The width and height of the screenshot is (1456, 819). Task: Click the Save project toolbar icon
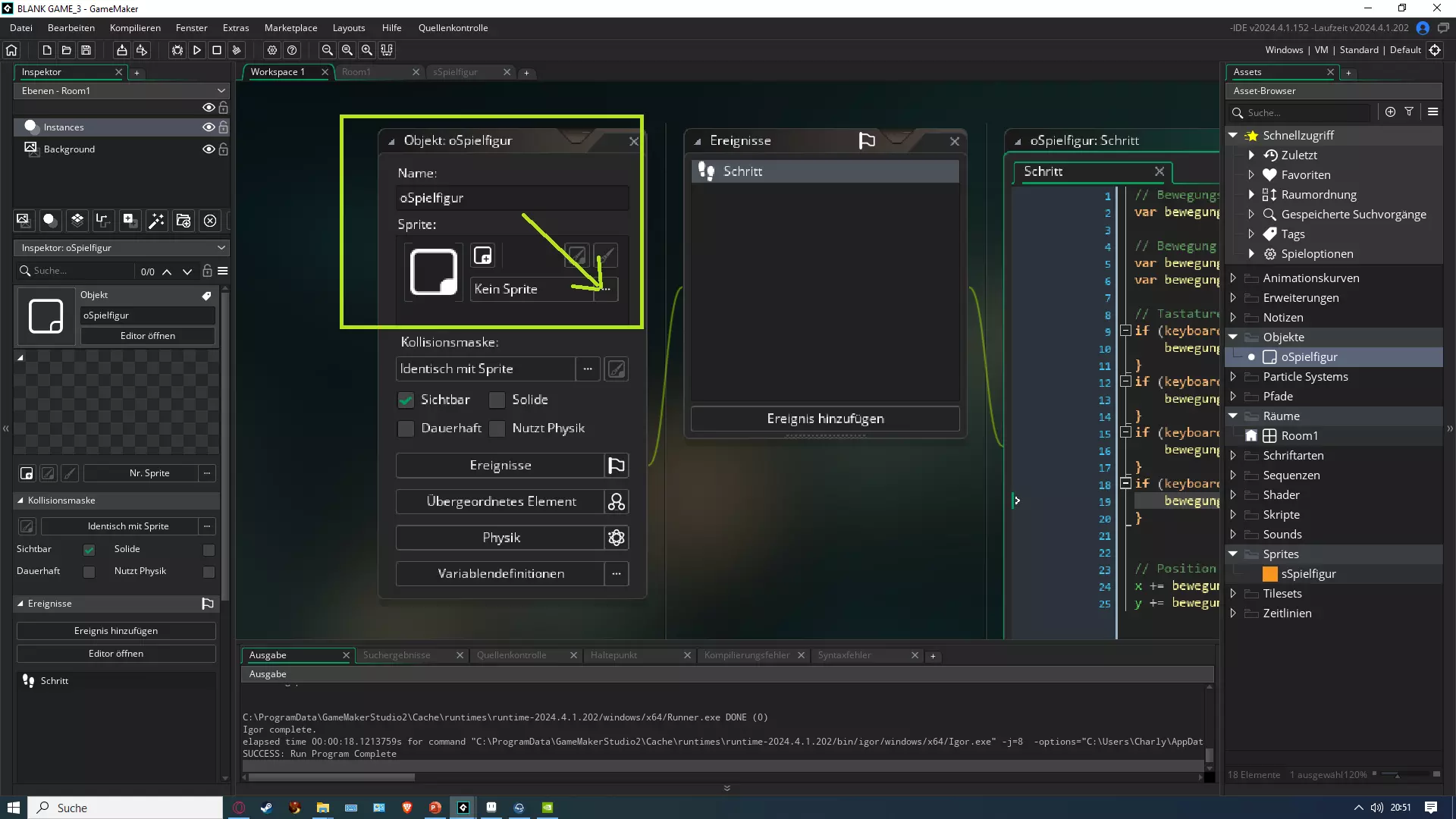(86, 50)
